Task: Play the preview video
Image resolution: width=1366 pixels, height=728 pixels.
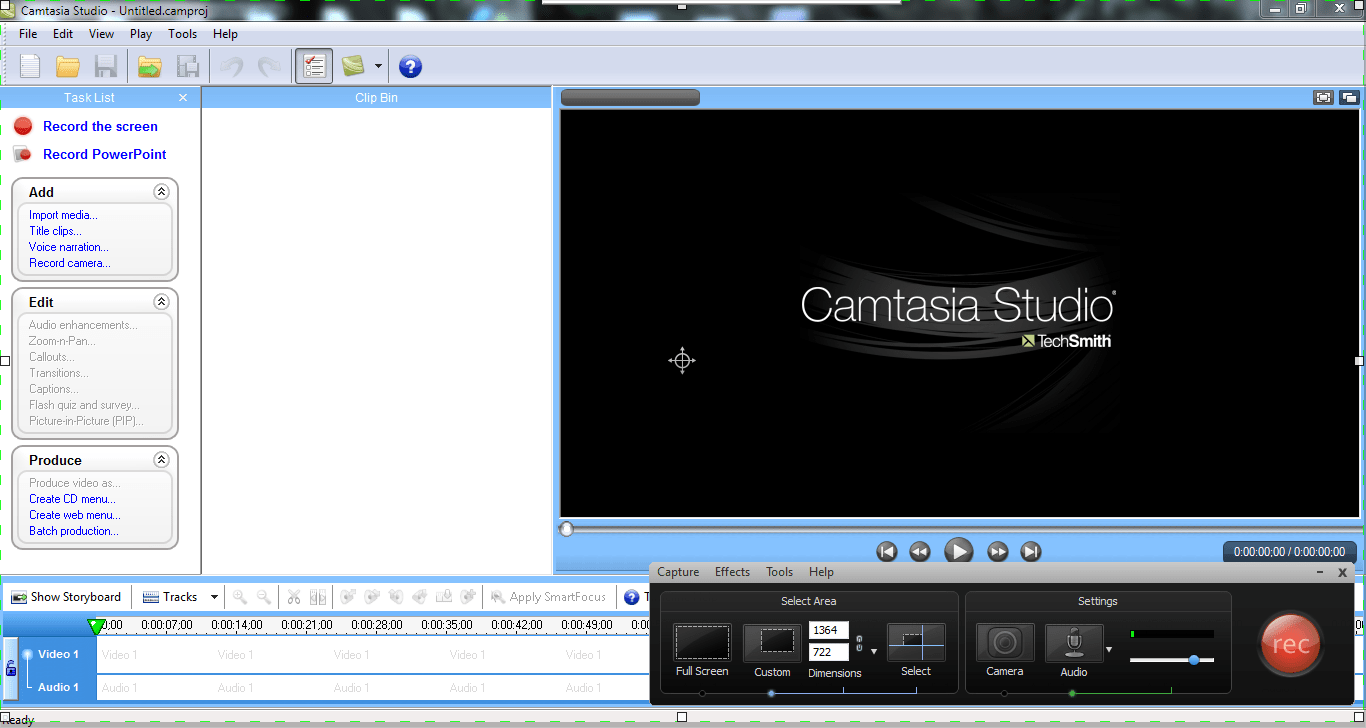Action: [x=958, y=551]
